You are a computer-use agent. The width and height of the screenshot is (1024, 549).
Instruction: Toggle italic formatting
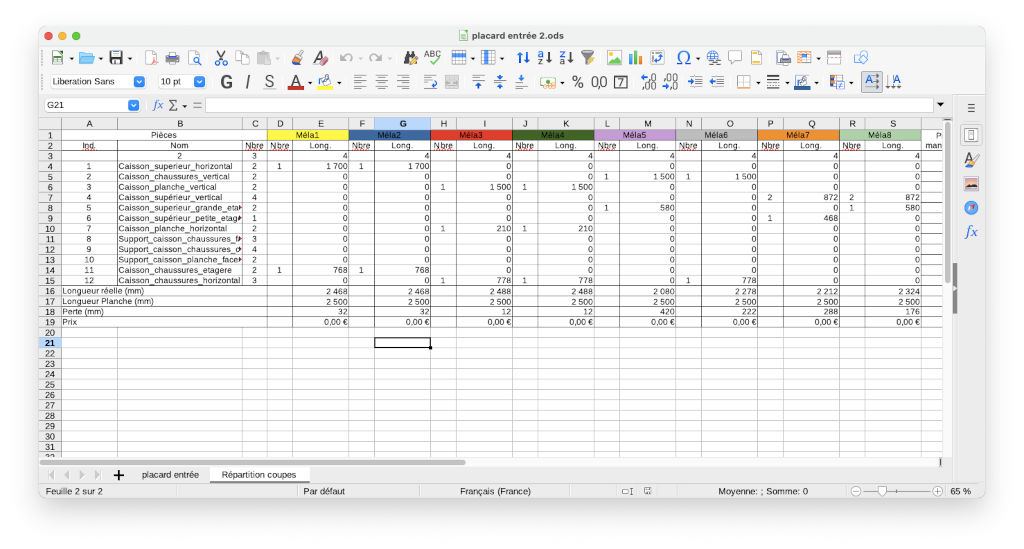(x=248, y=82)
